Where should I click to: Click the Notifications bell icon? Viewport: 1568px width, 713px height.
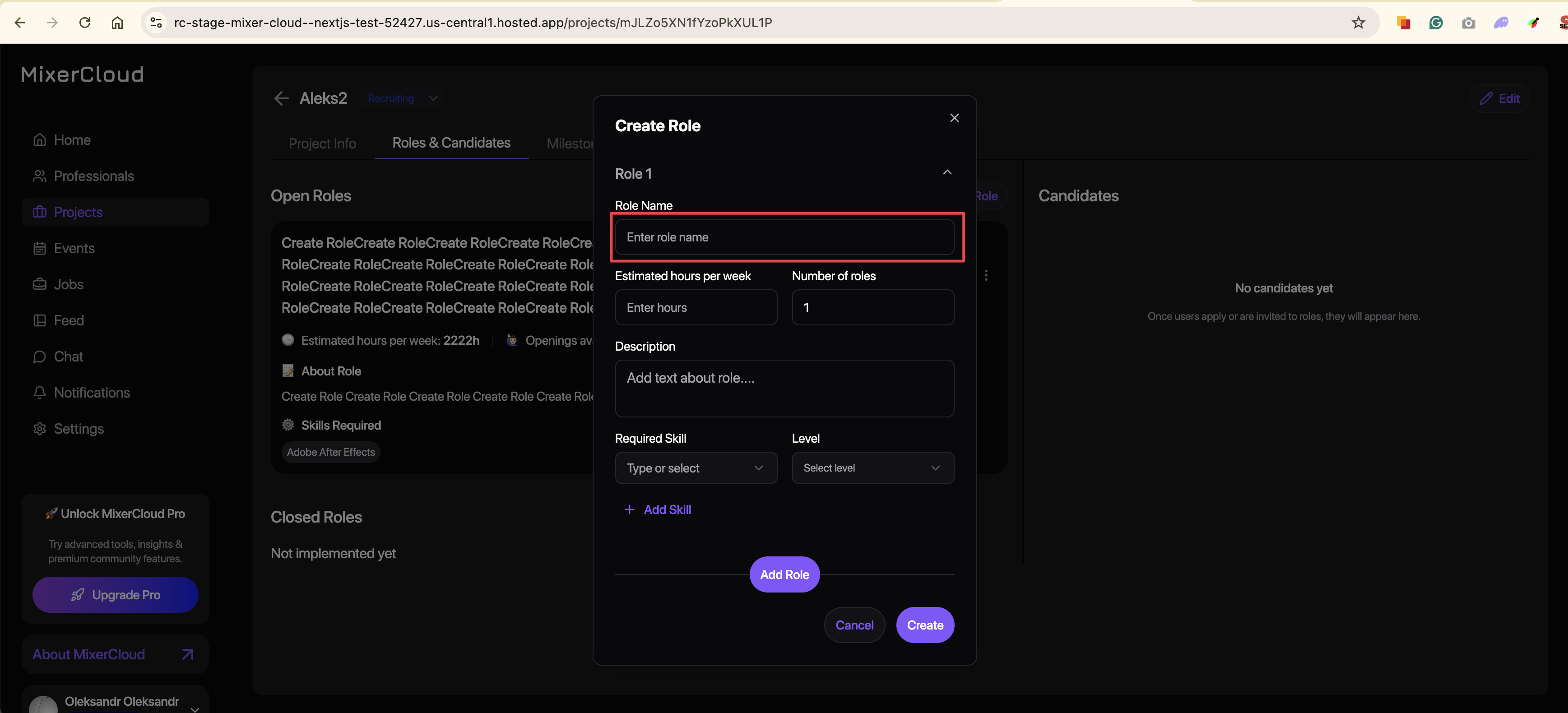pyautogui.click(x=40, y=393)
